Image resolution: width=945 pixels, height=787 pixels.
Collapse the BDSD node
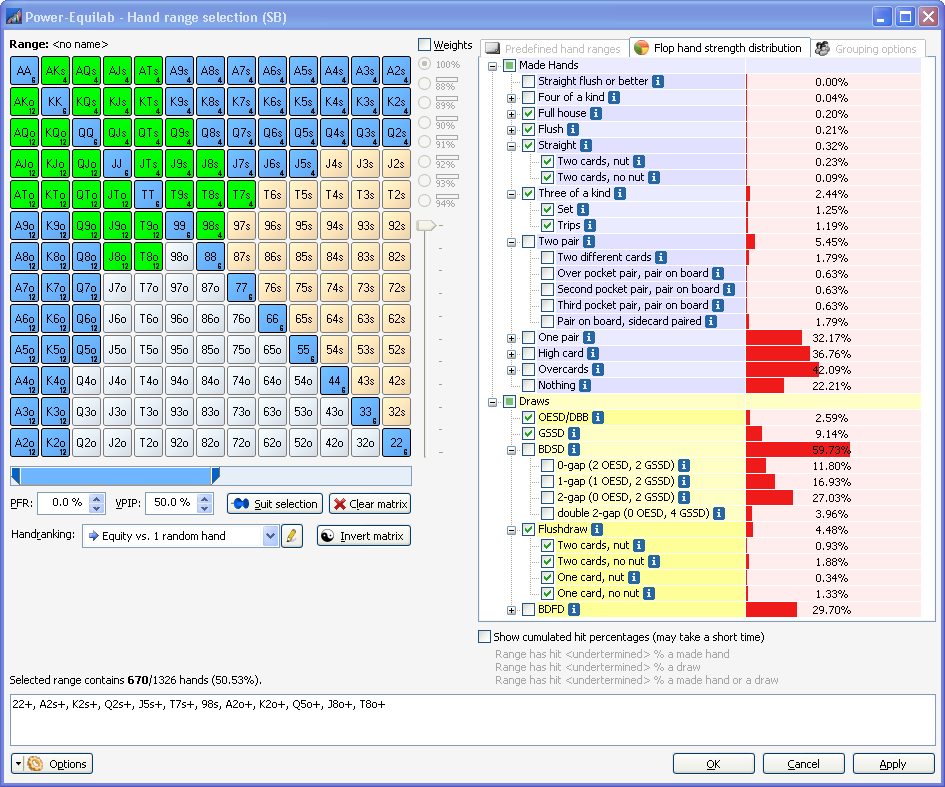(x=511, y=450)
